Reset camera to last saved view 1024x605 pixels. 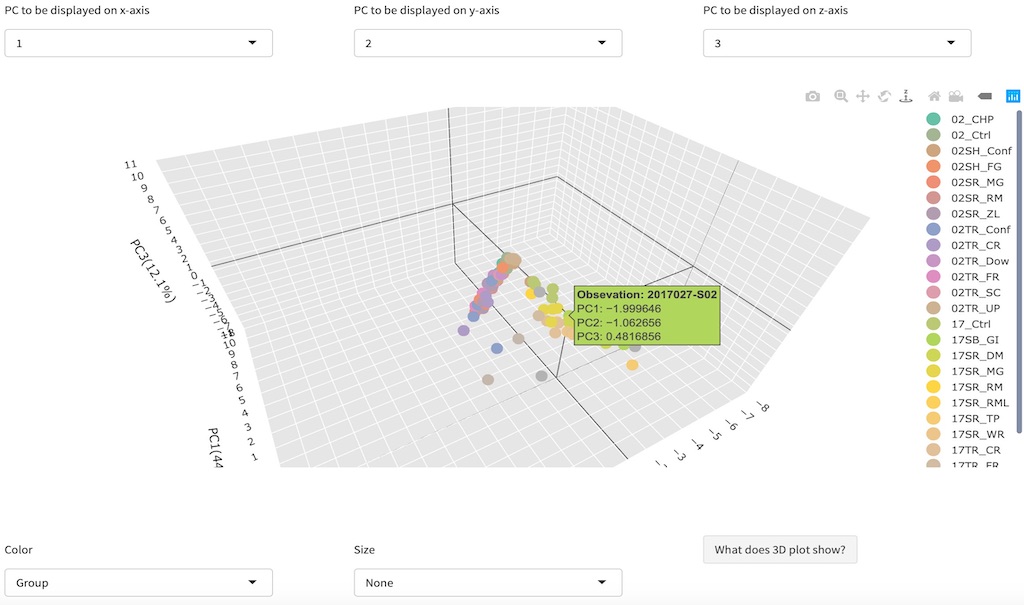[956, 96]
